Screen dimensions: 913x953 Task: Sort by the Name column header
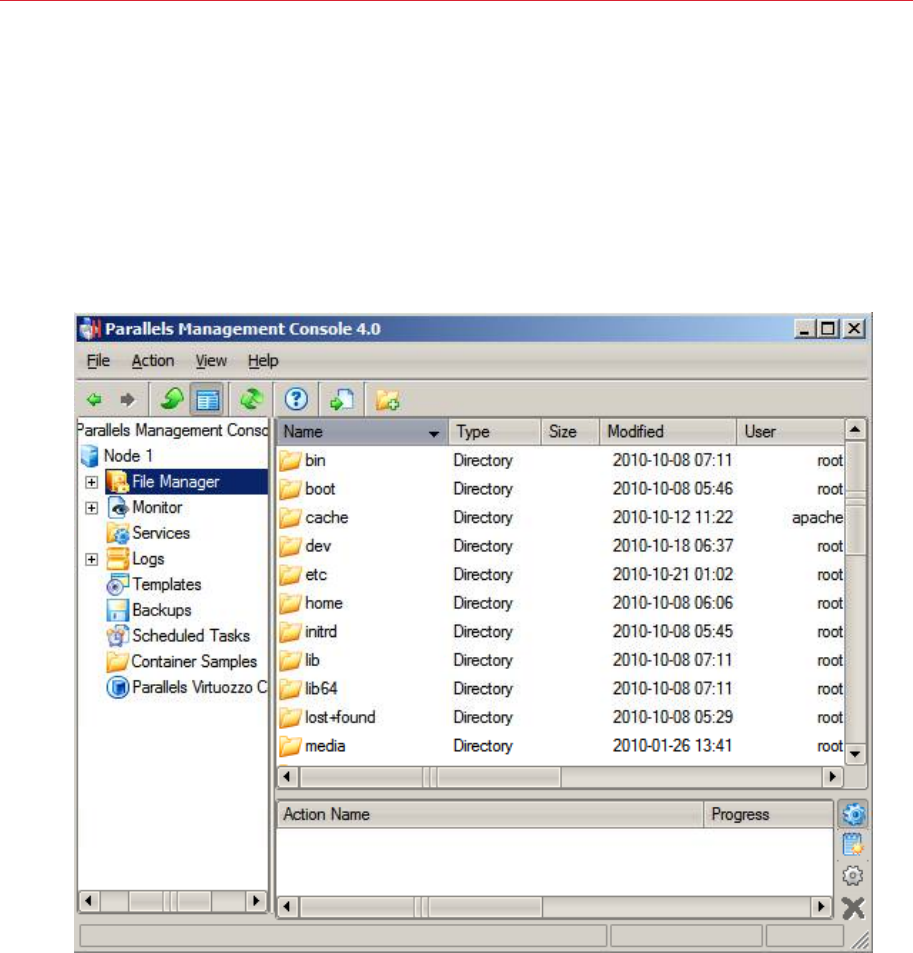(362, 432)
